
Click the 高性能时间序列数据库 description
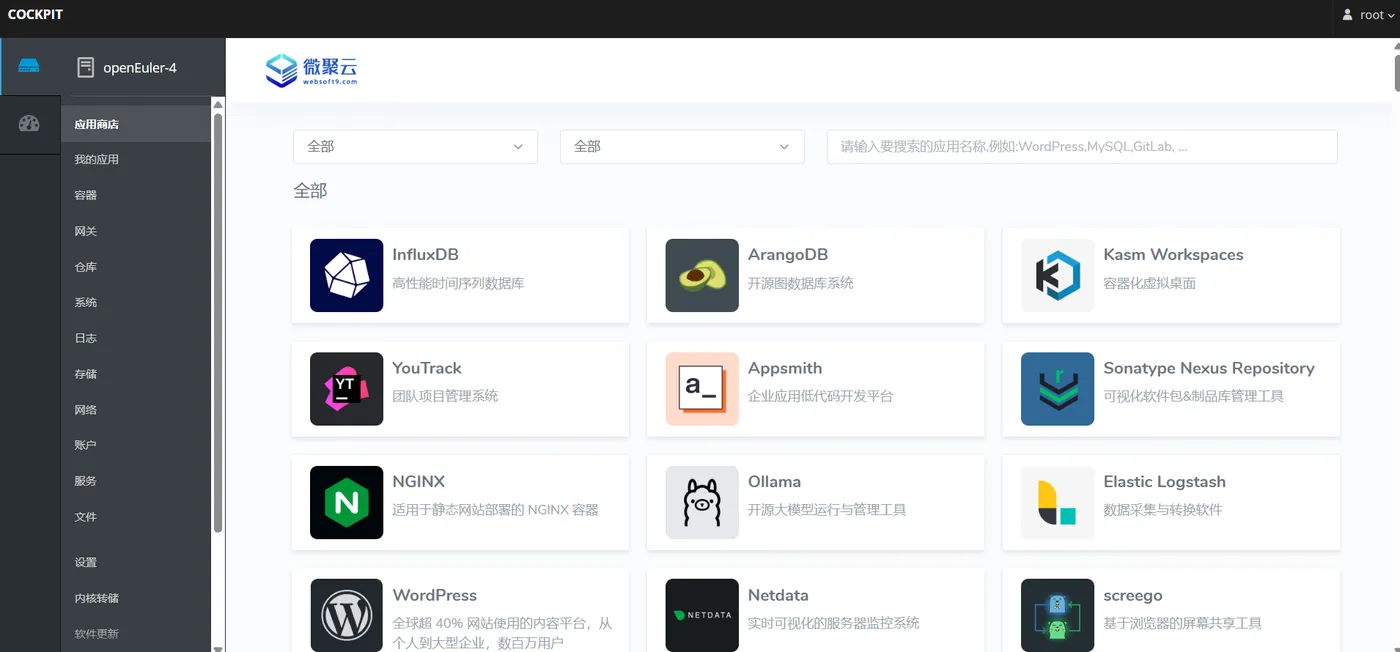[x=458, y=283]
